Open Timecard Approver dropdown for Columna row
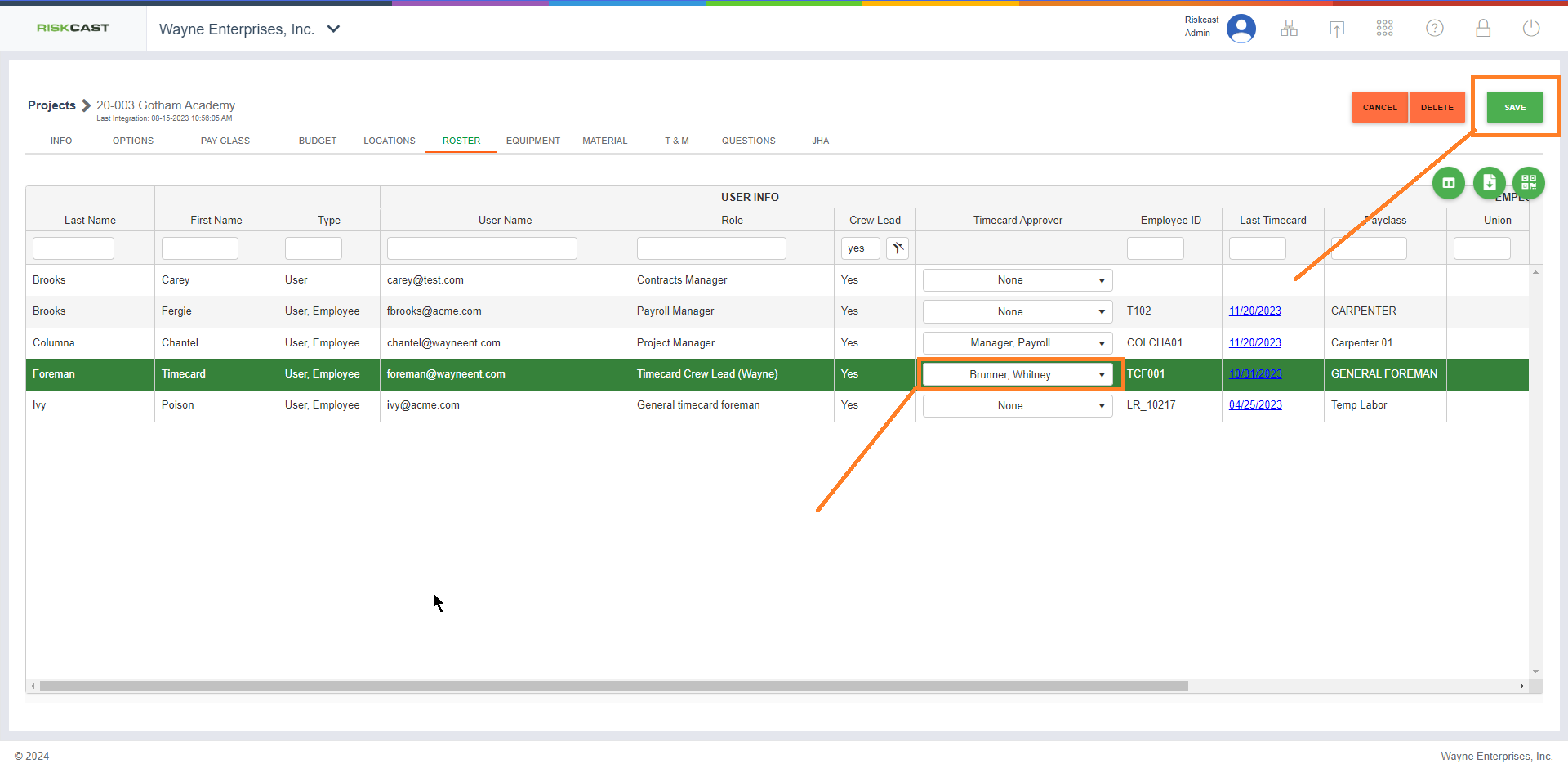Viewport: 1568px width, 773px height. point(1018,343)
